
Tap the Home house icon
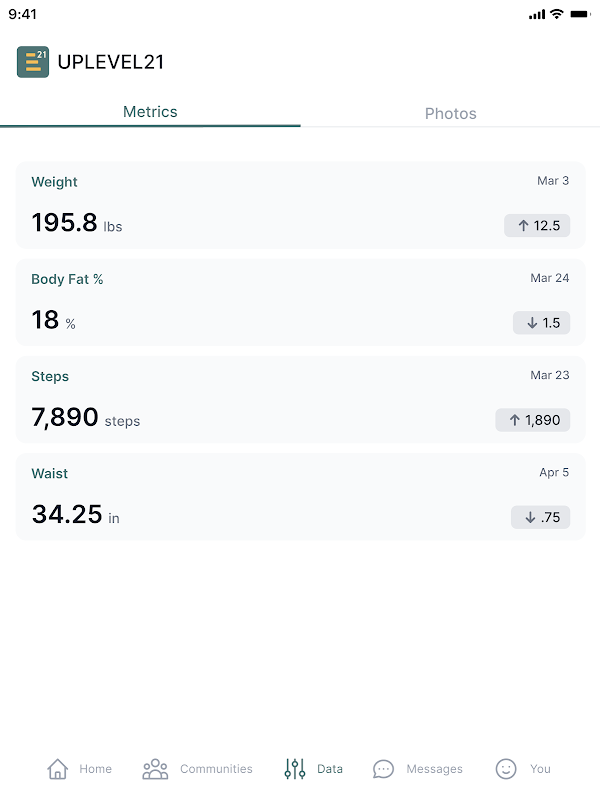[x=58, y=769]
